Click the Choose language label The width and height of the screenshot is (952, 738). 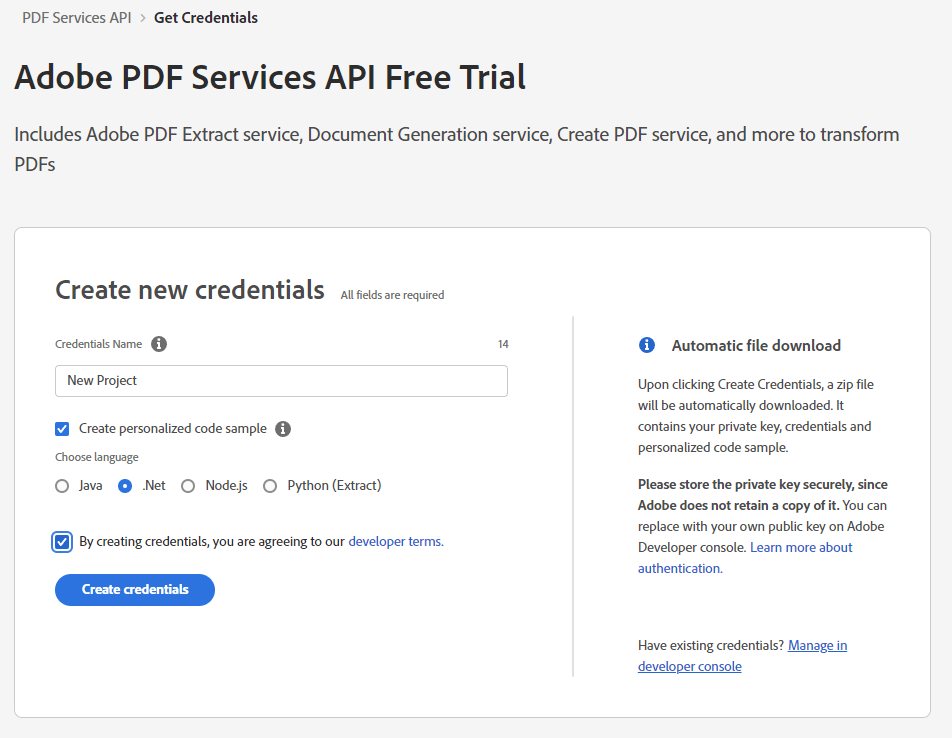pyautogui.click(x=97, y=457)
